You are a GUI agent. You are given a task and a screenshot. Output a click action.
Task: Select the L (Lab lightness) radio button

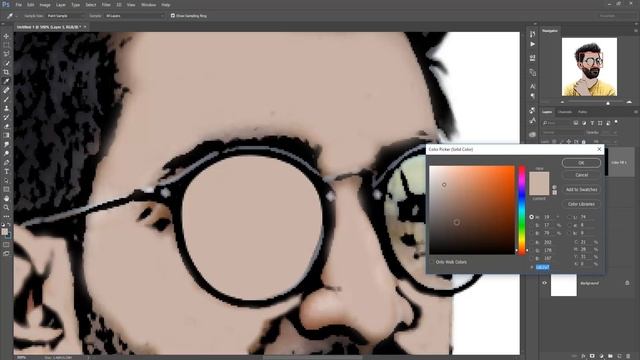pyautogui.click(x=570, y=217)
